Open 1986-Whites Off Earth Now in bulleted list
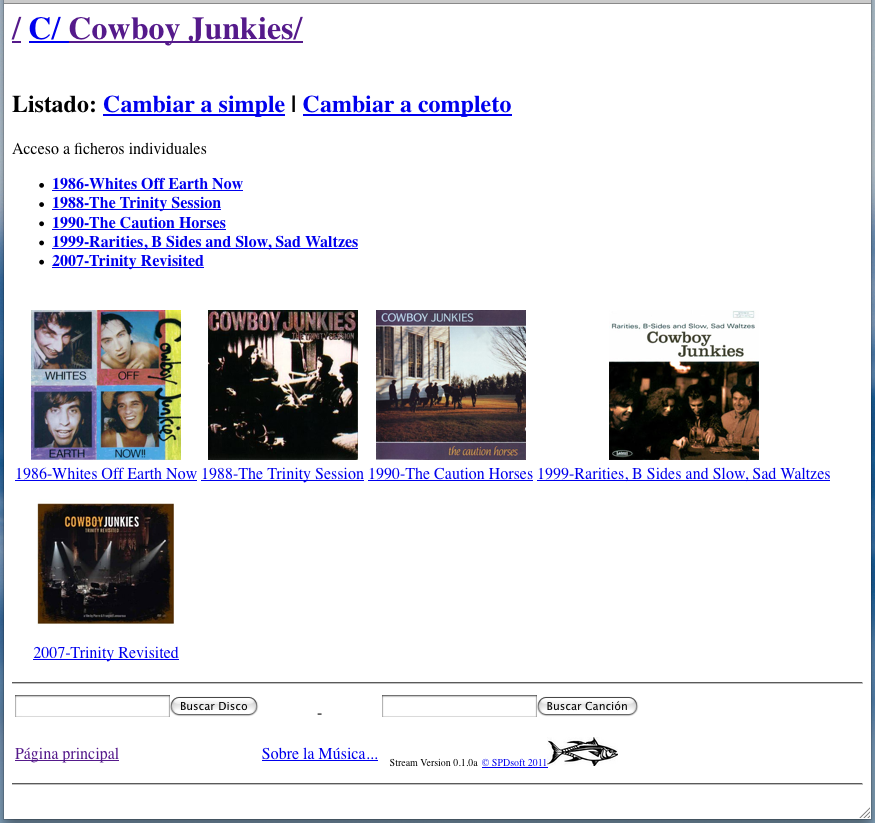The image size is (875, 823). [x=147, y=184]
